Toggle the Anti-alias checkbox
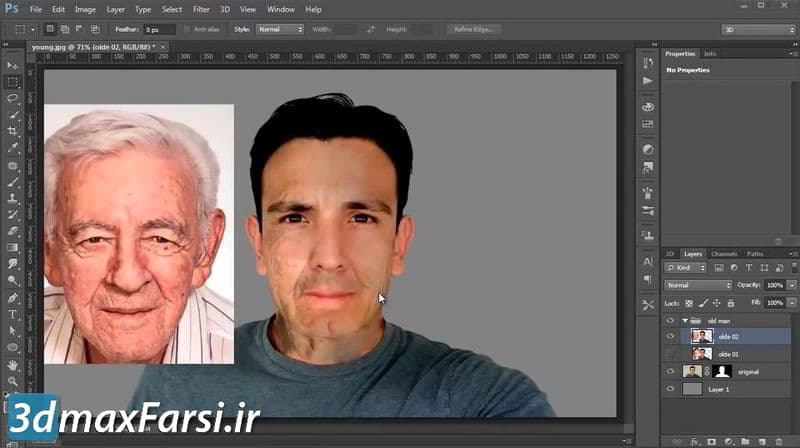800x448 pixels. pyautogui.click(x=187, y=29)
